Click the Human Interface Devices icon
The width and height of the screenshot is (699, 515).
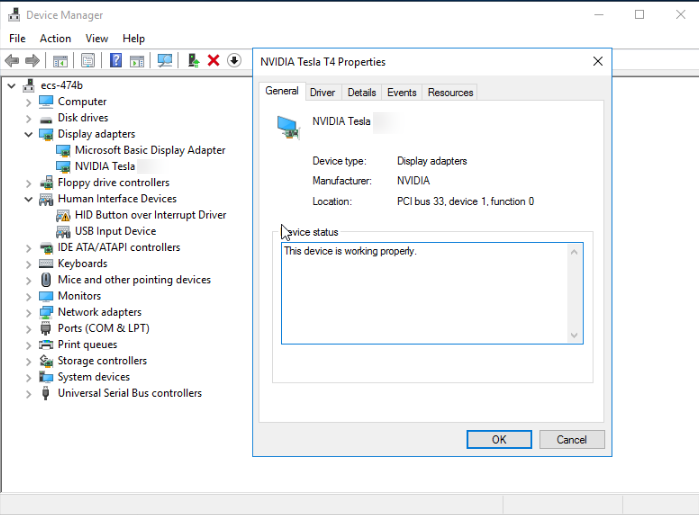(46, 199)
